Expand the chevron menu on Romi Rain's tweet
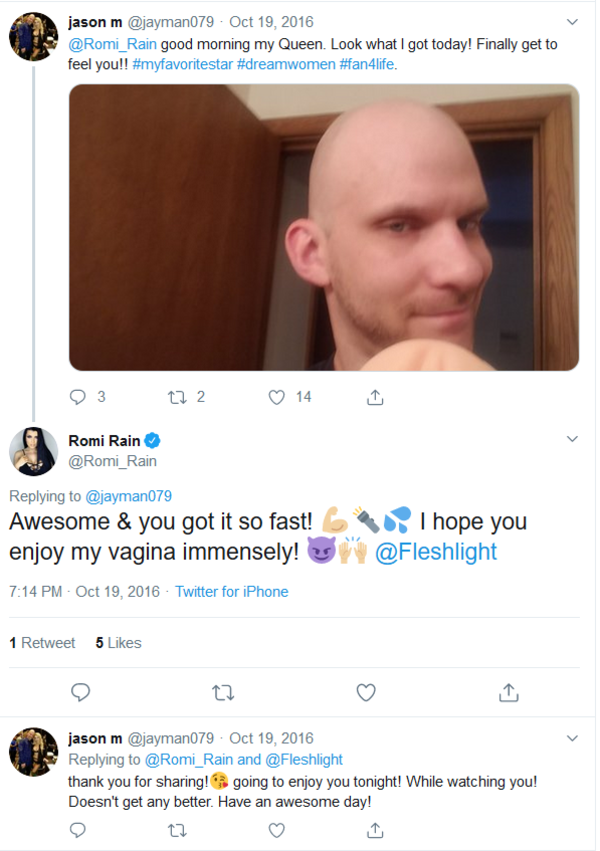600x851 pixels. 572,438
